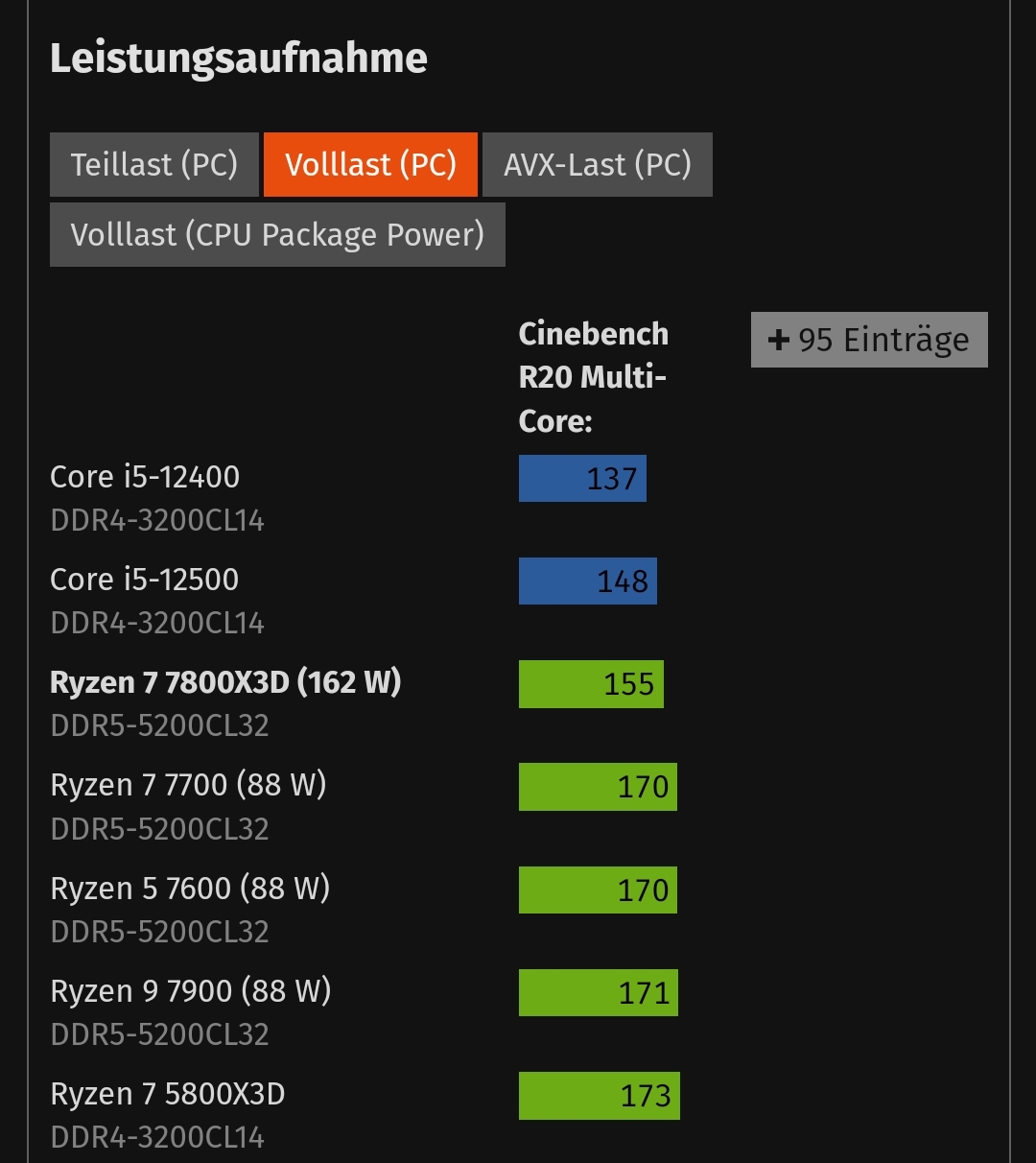The height and width of the screenshot is (1163, 1036).
Task: Click the Leistungsaufnahme heading
Action: 239,59
